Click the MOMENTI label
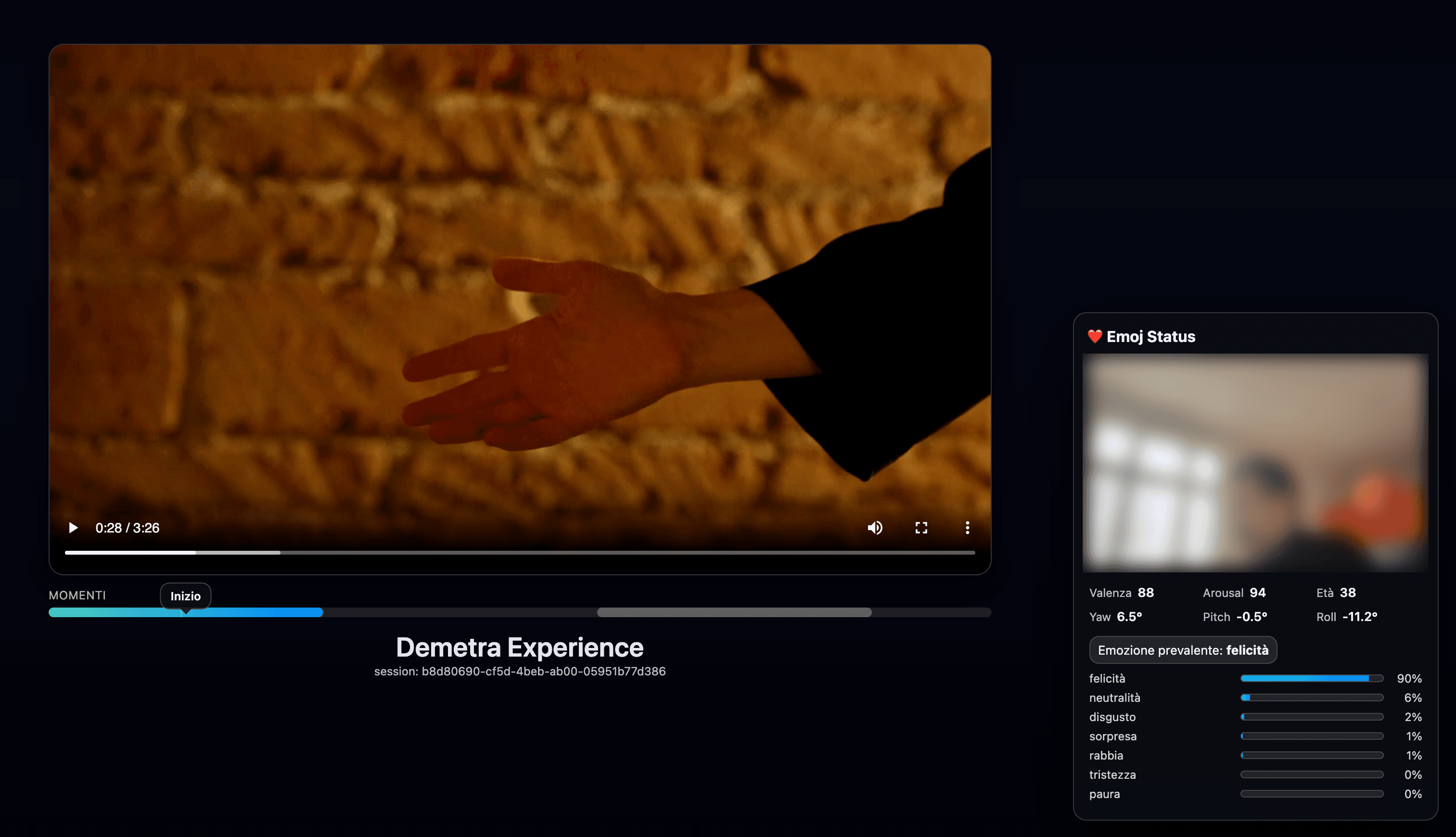 click(77, 596)
